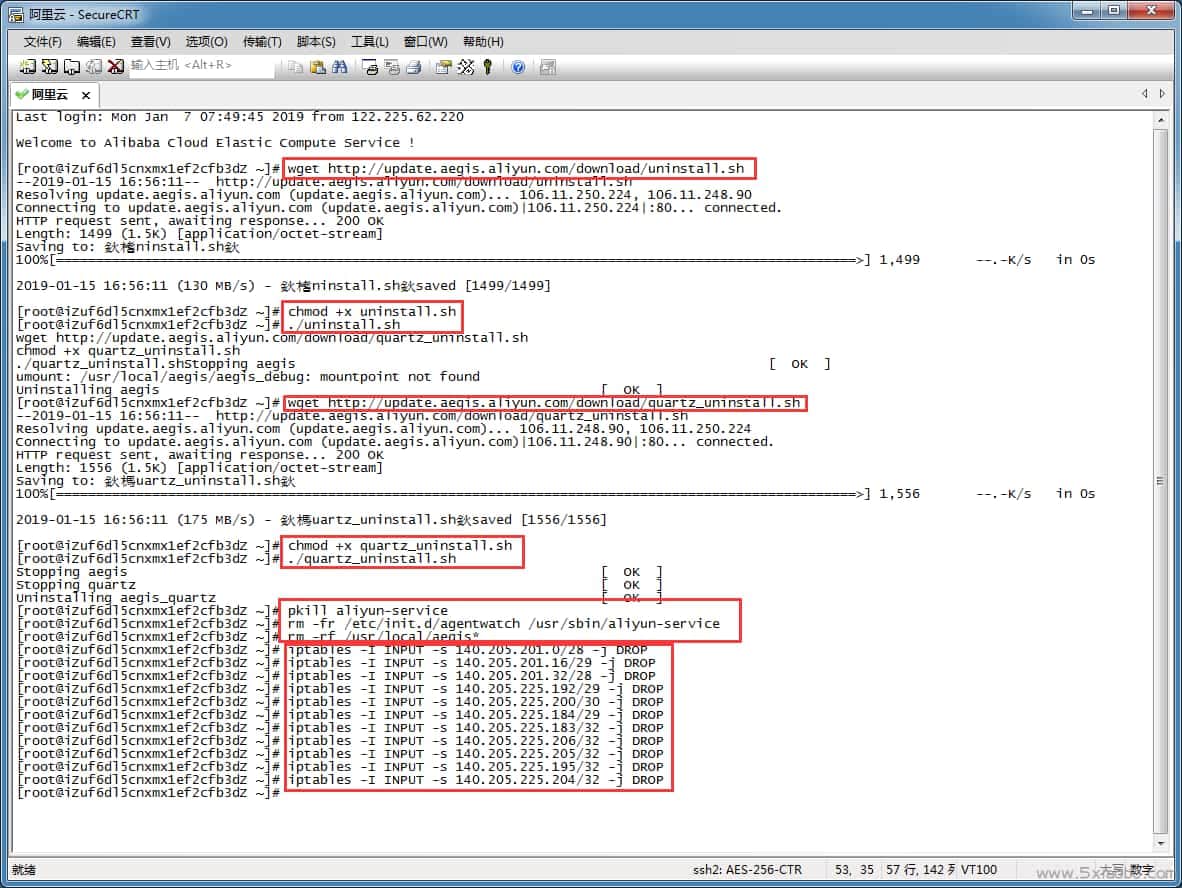Screen dimensions: 1182x888
Task: Open Session Options from toolbar icon
Action: pos(443,67)
